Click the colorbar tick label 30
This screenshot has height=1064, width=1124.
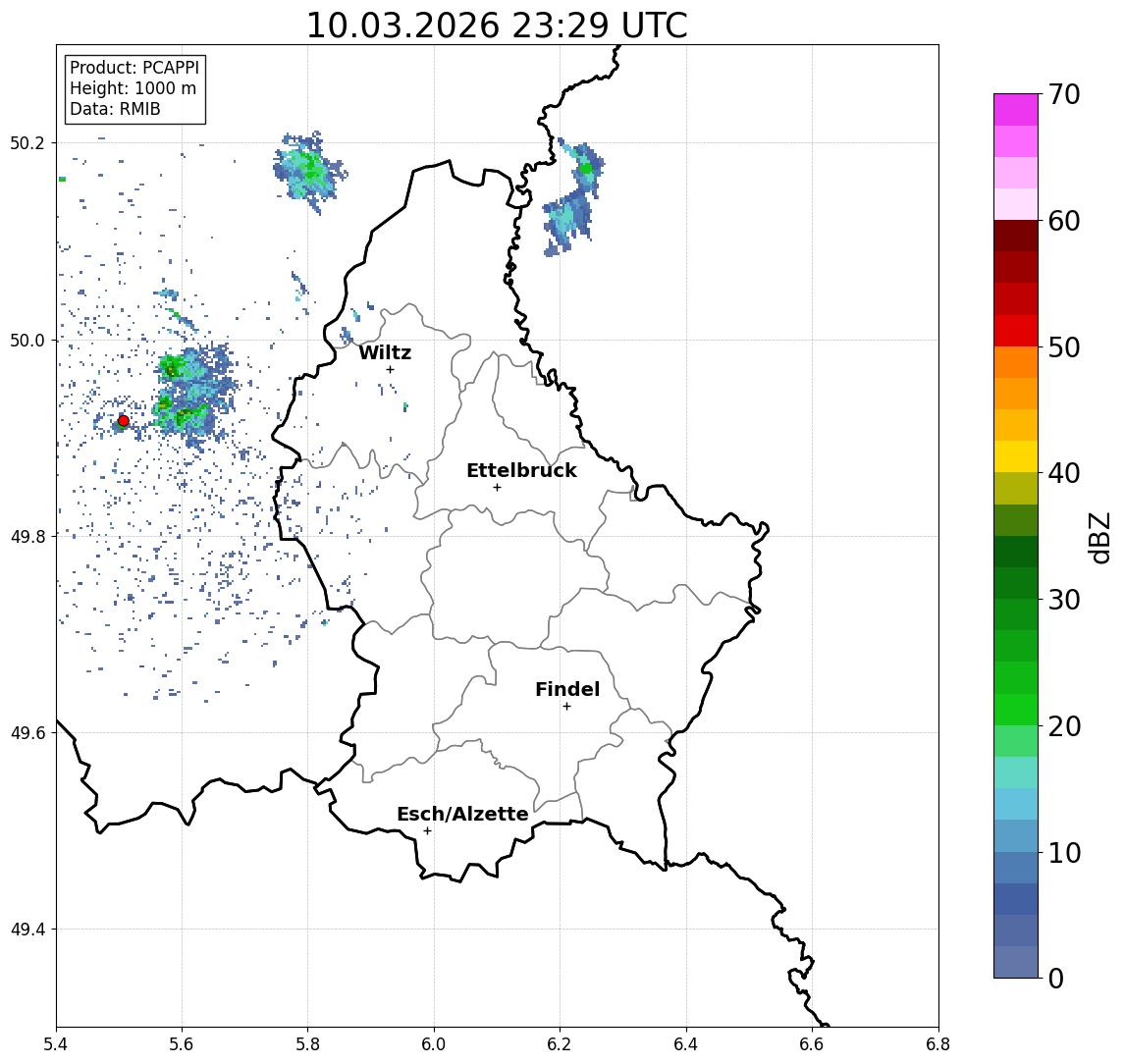(1064, 600)
